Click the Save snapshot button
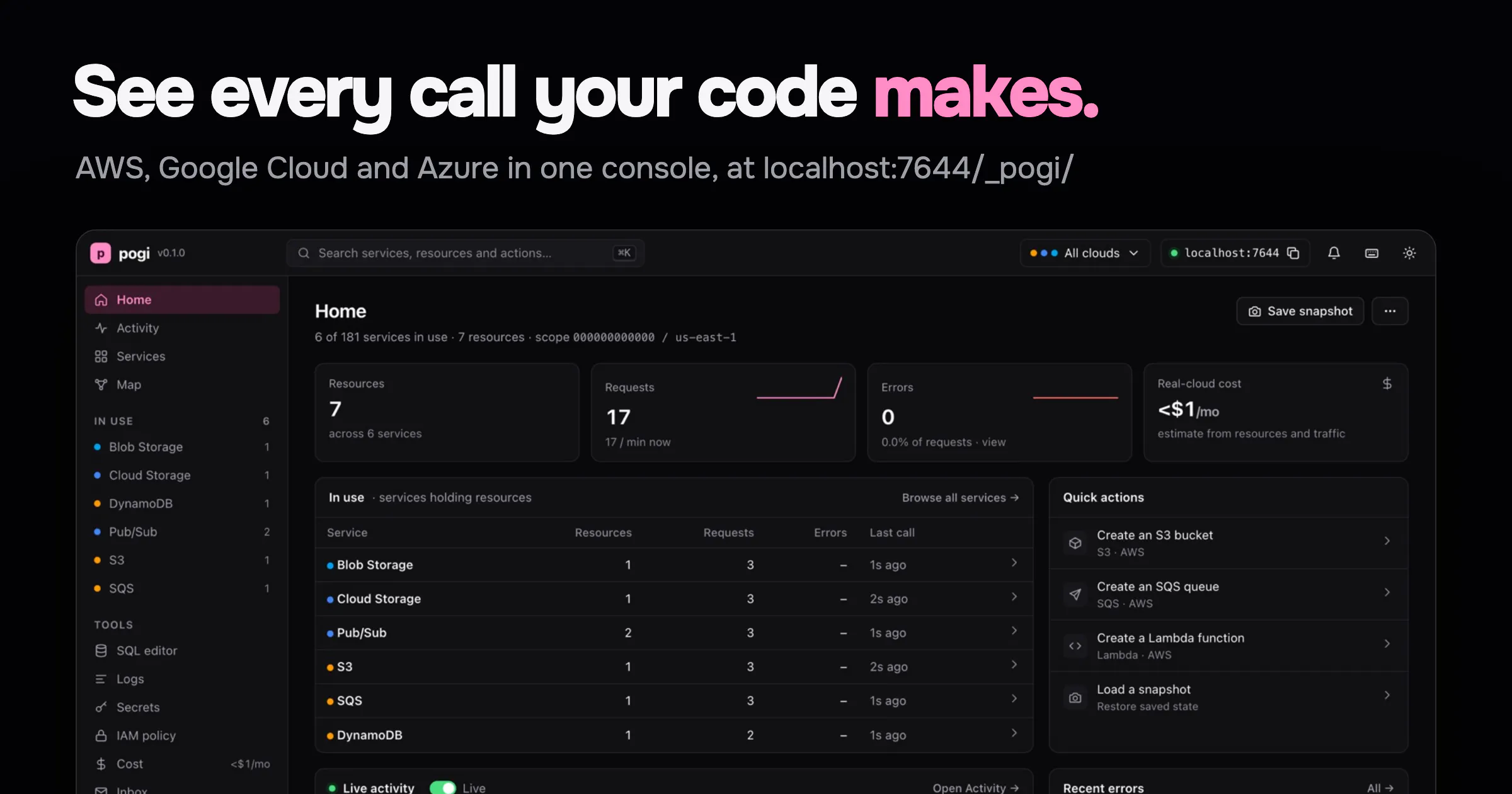1512x794 pixels. (1300, 311)
